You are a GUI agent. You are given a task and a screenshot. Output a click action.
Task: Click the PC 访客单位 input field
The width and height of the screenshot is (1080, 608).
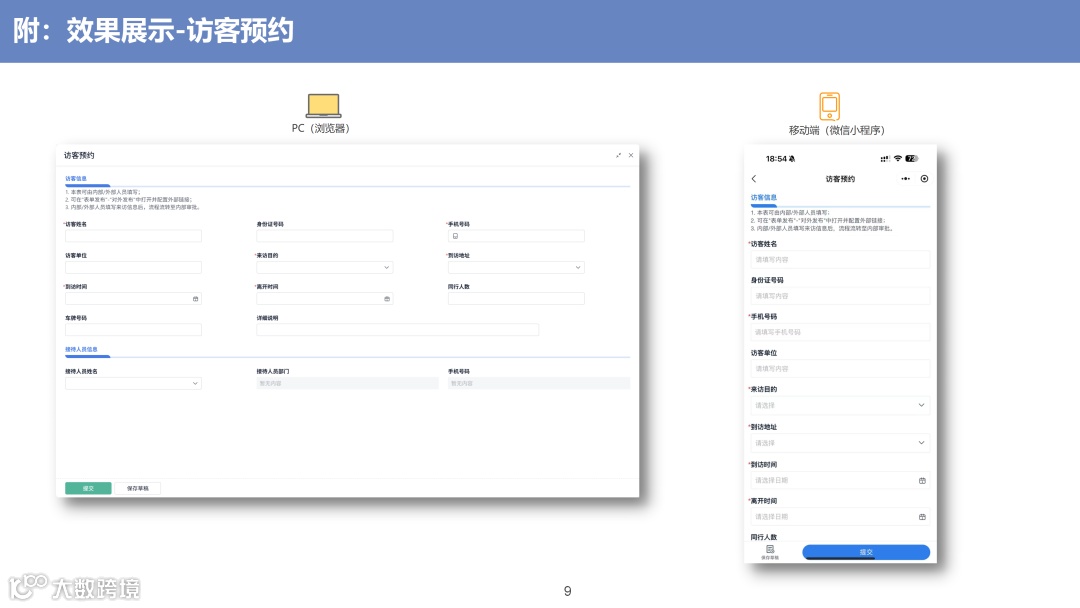click(x=133, y=267)
